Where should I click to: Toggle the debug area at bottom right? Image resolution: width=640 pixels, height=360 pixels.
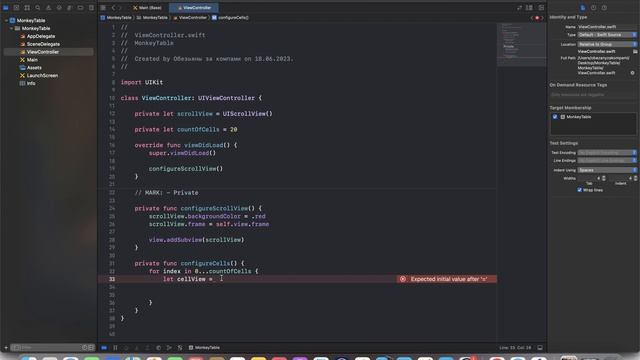[x=540, y=348]
